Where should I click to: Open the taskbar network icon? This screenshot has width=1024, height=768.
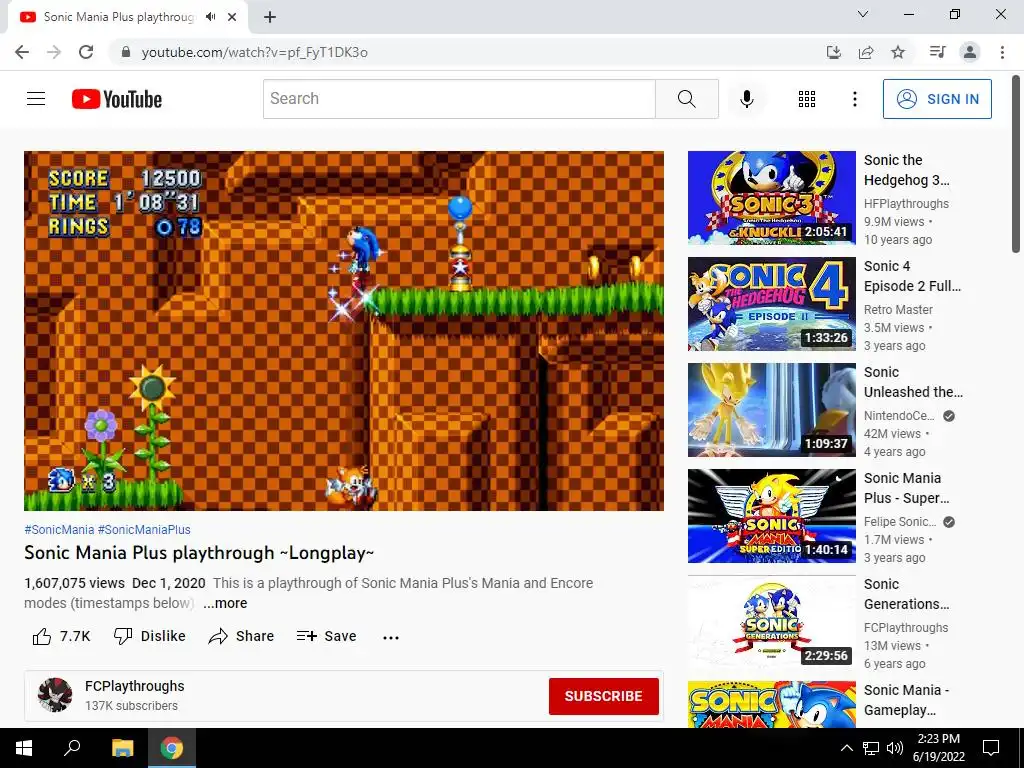tap(871, 748)
